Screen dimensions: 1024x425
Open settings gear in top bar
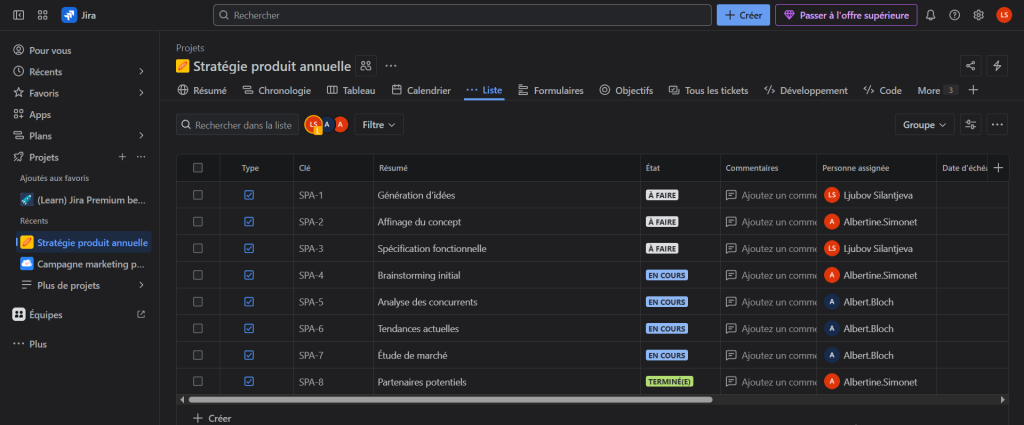coord(978,15)
